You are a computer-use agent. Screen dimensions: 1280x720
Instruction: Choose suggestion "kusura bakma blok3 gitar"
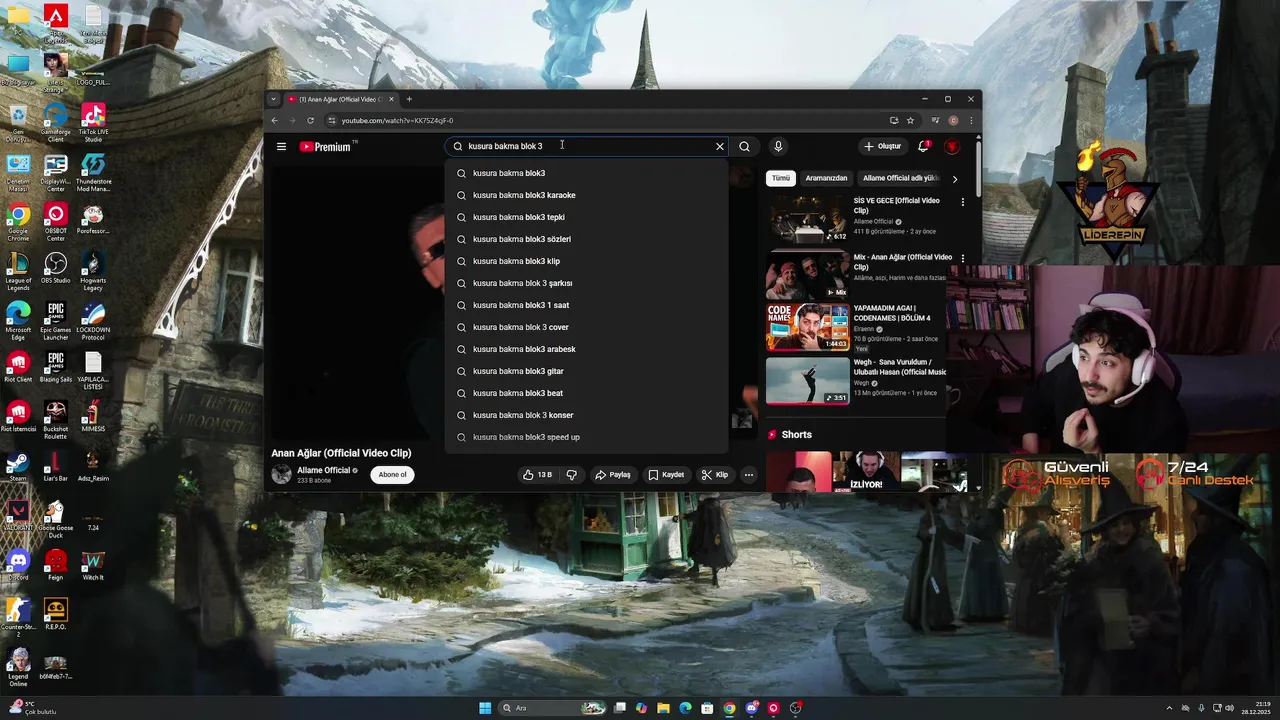[x=587, y=371]
